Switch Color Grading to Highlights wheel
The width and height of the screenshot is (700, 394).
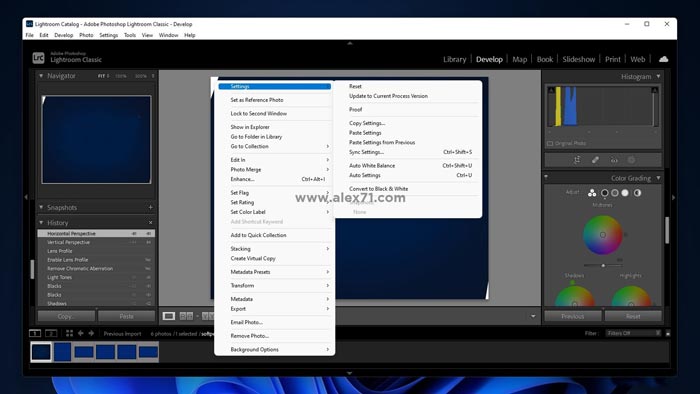[625, 193]
